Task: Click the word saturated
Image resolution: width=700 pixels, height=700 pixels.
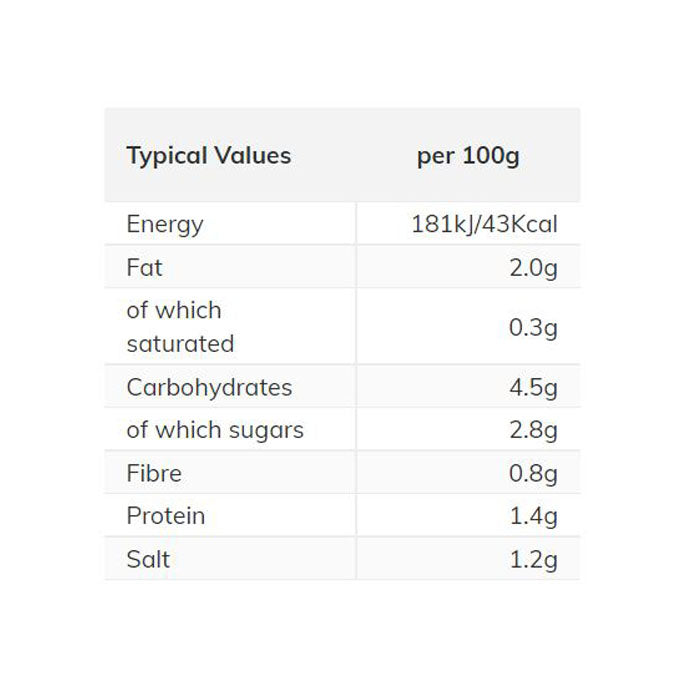Action: (x=180, y=343)
